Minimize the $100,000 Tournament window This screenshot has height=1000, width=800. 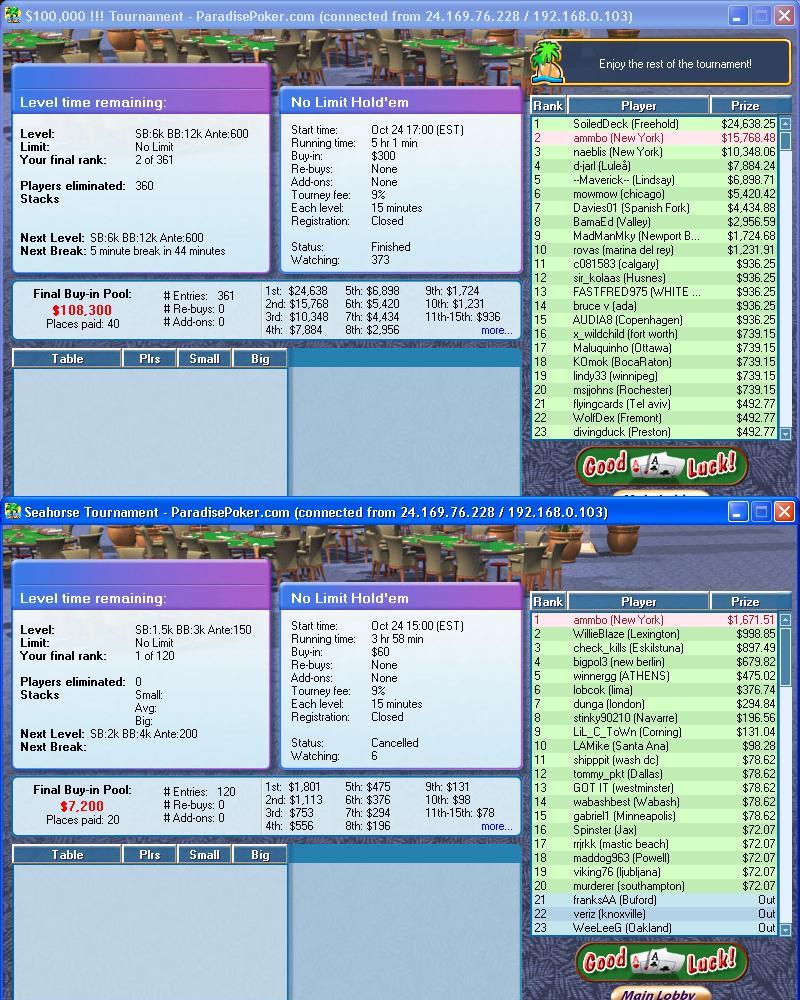pyautogui.click(x=738, y=16)
